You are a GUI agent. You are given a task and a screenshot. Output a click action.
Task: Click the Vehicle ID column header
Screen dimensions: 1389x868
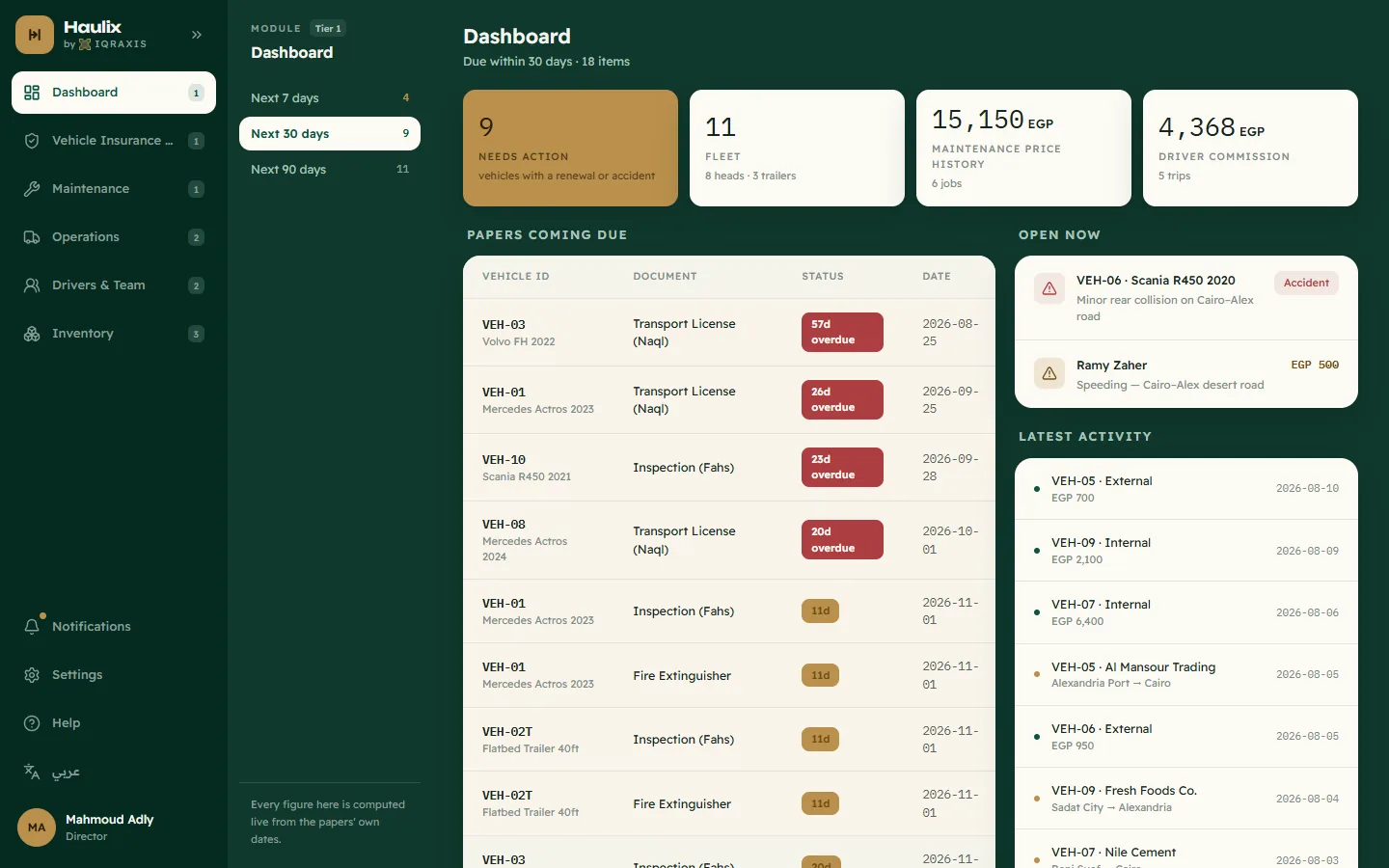tap(516, 277)
